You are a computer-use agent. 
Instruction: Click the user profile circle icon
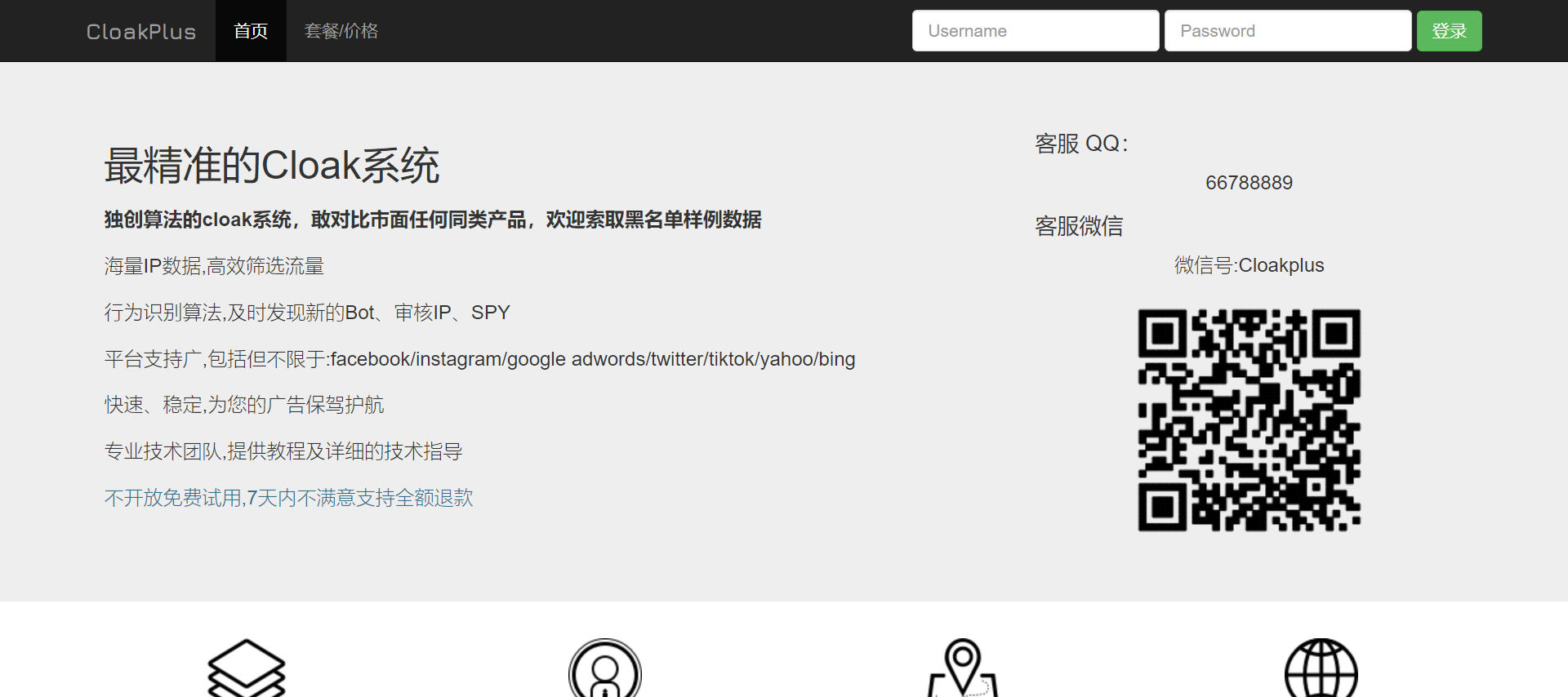pos(605,668)
